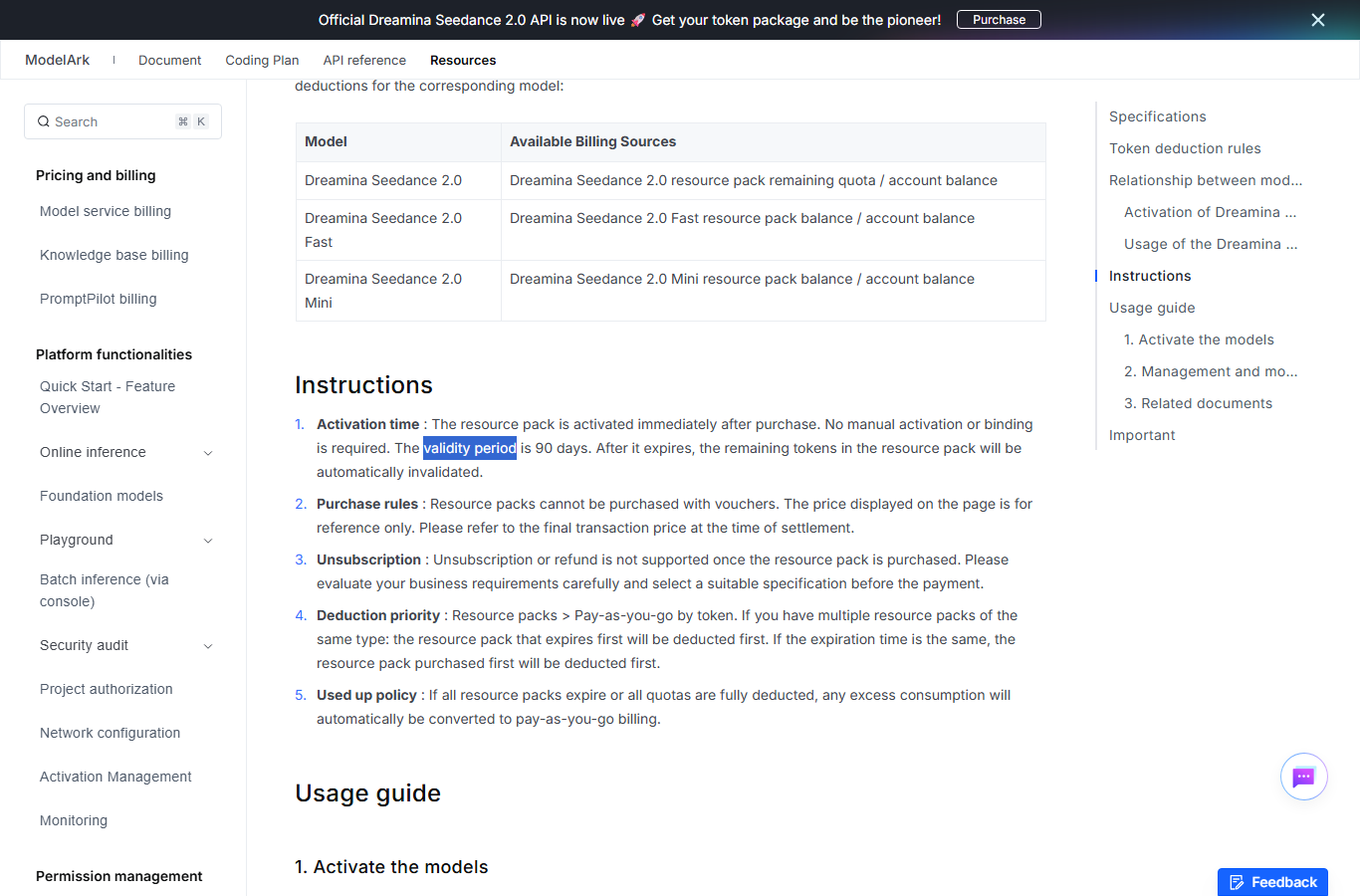The width and height of the screenshot is (1360, 896).
Task: Open Knowledge base billing page
Action: [114, 255]
